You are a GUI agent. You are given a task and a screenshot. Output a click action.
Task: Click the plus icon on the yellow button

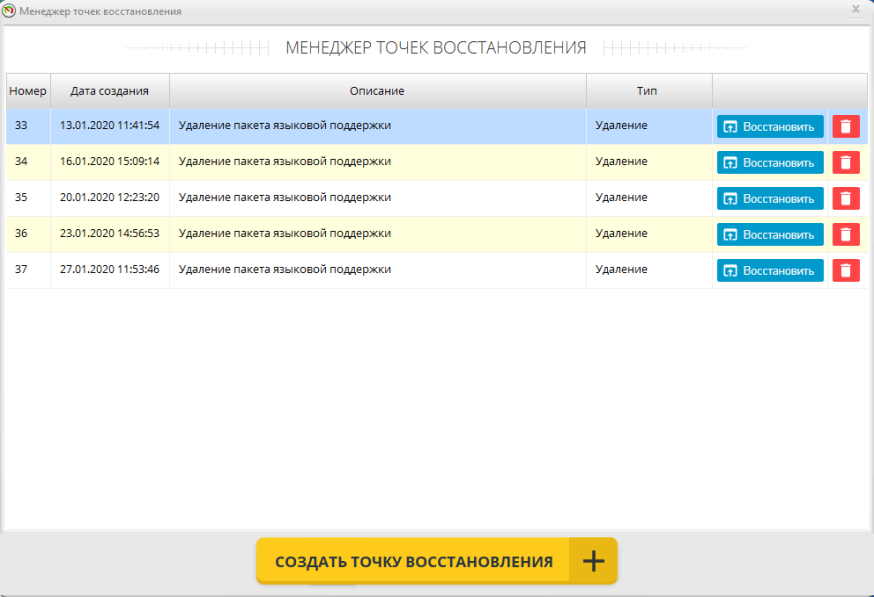(x=593, y=561)
